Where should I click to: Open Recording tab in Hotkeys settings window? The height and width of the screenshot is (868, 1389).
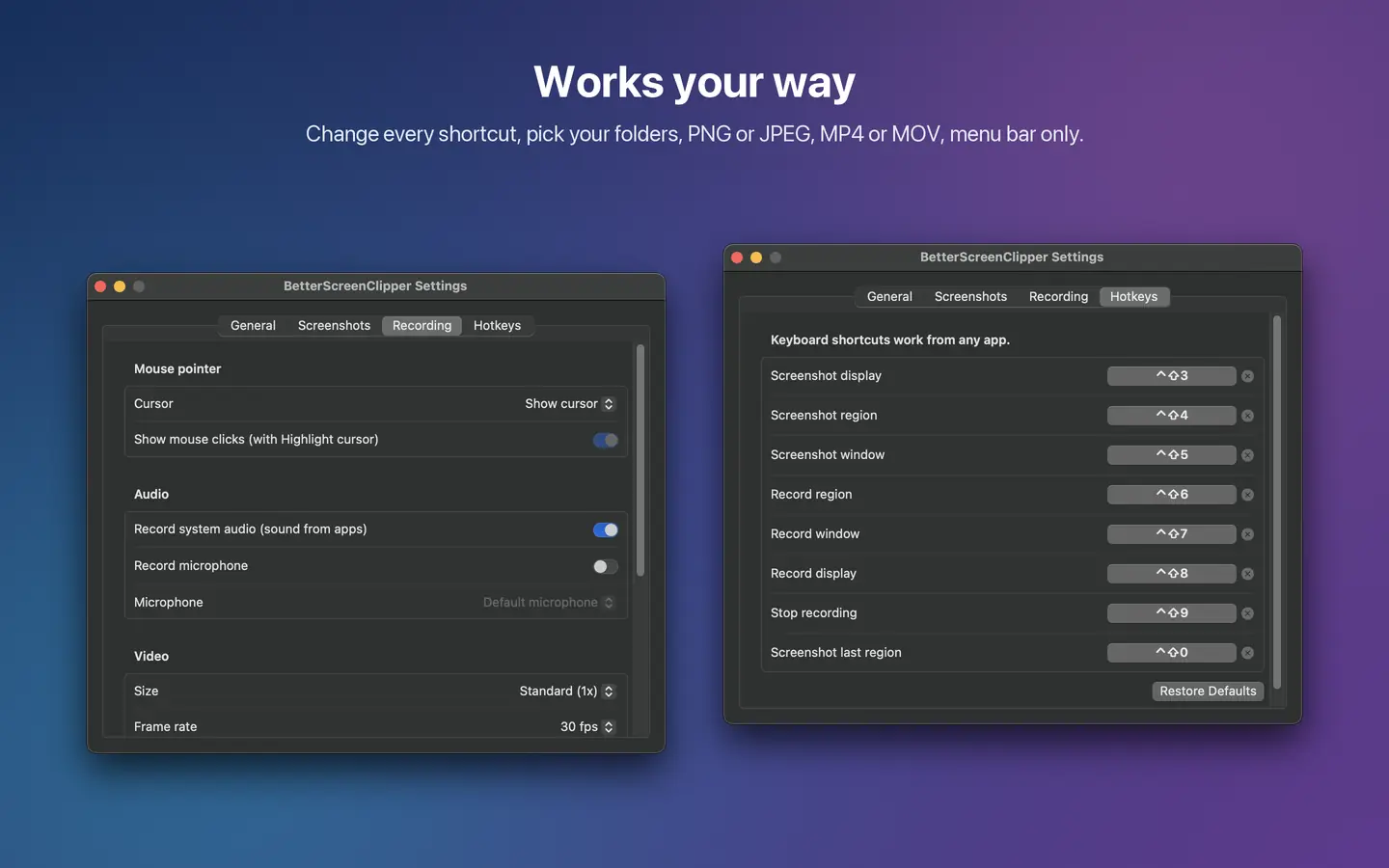[1058, 297]
